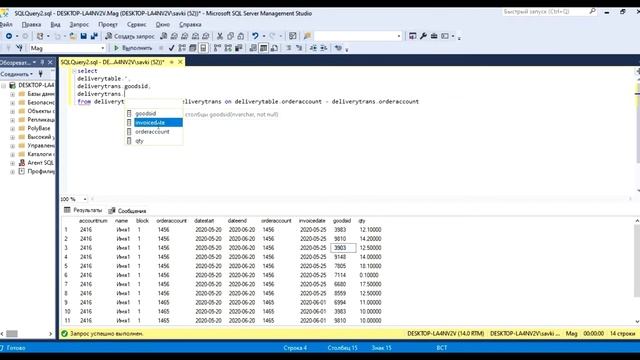The width and height of the screenshot is (640, 360).
Task: Open the Вид menu
Action: click(55, 24)
